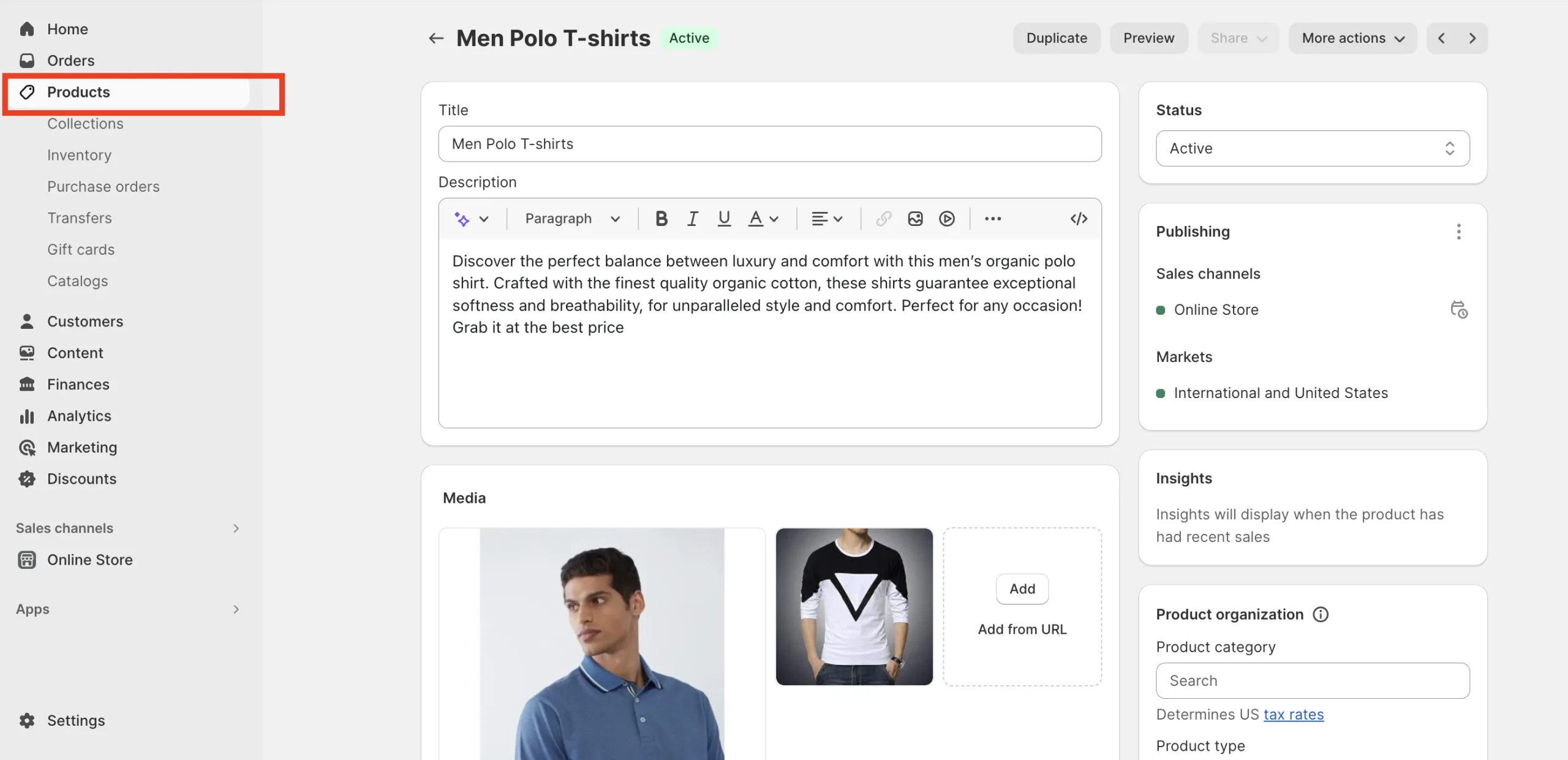The height and width of the screenshot is (760, 1568).
Task: Click the Title input field
Action: [770, 144]
